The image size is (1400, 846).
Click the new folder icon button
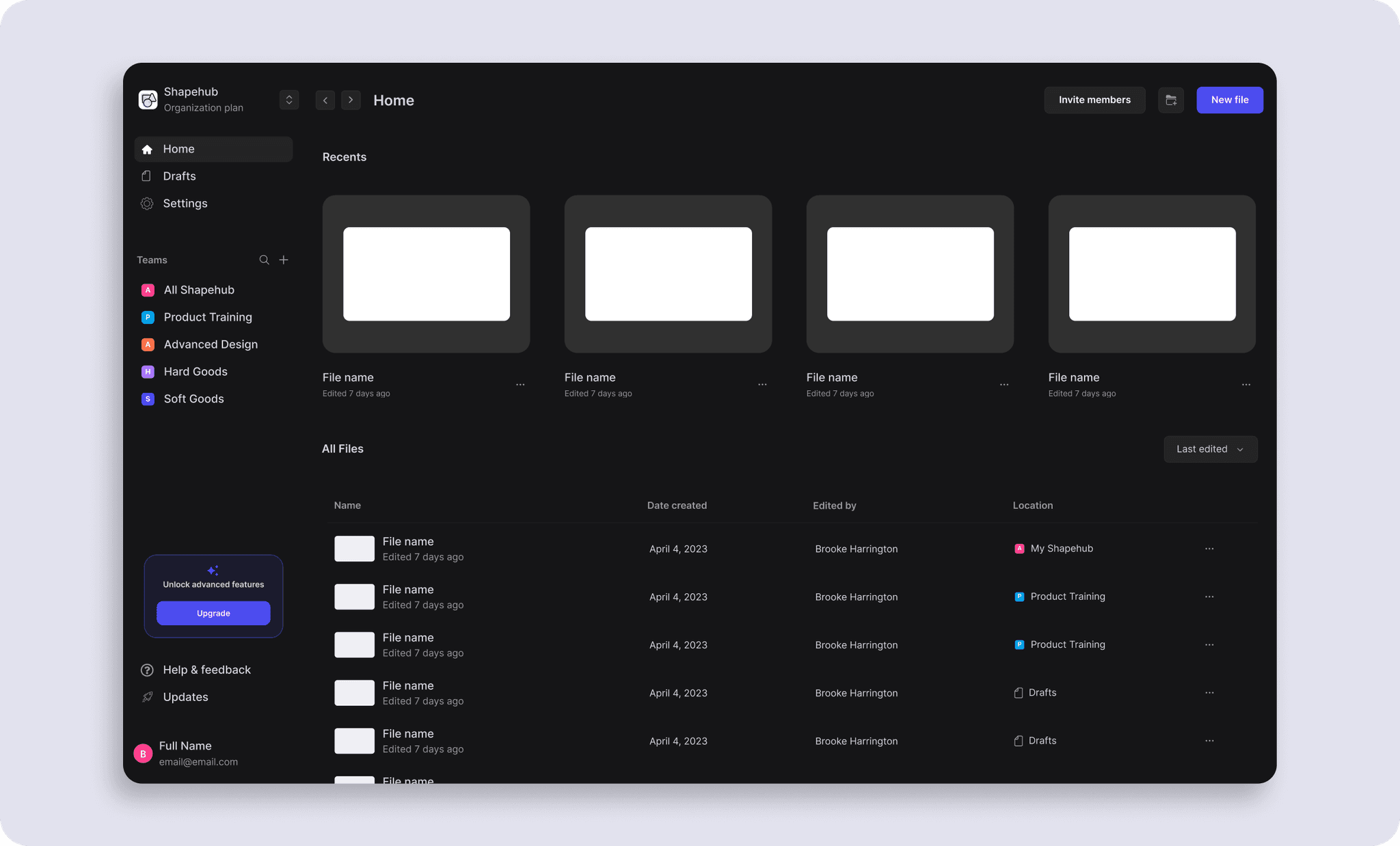click(x=1170, y=100)
